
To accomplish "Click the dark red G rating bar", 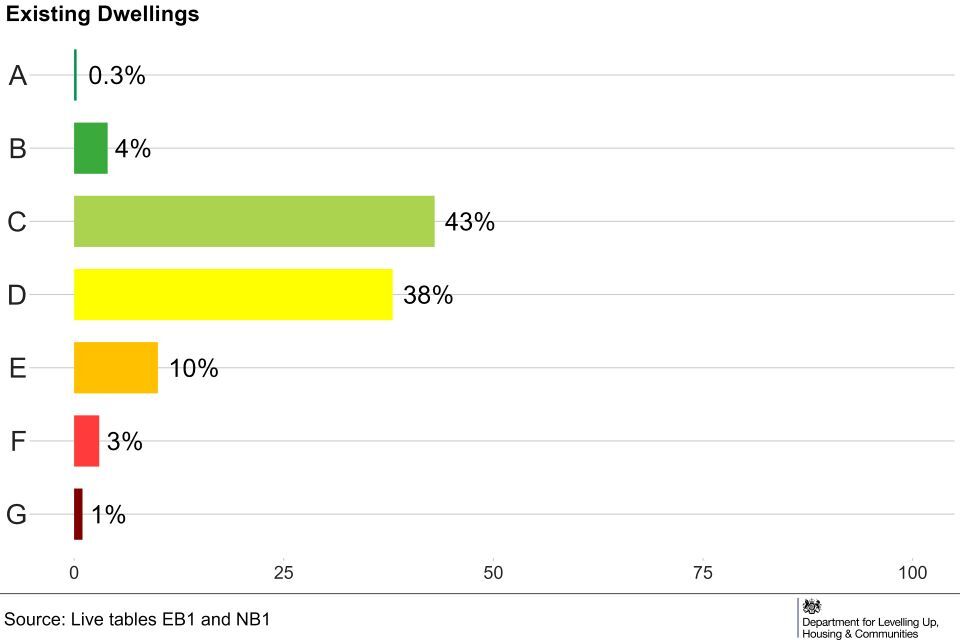I will point(78,514).
